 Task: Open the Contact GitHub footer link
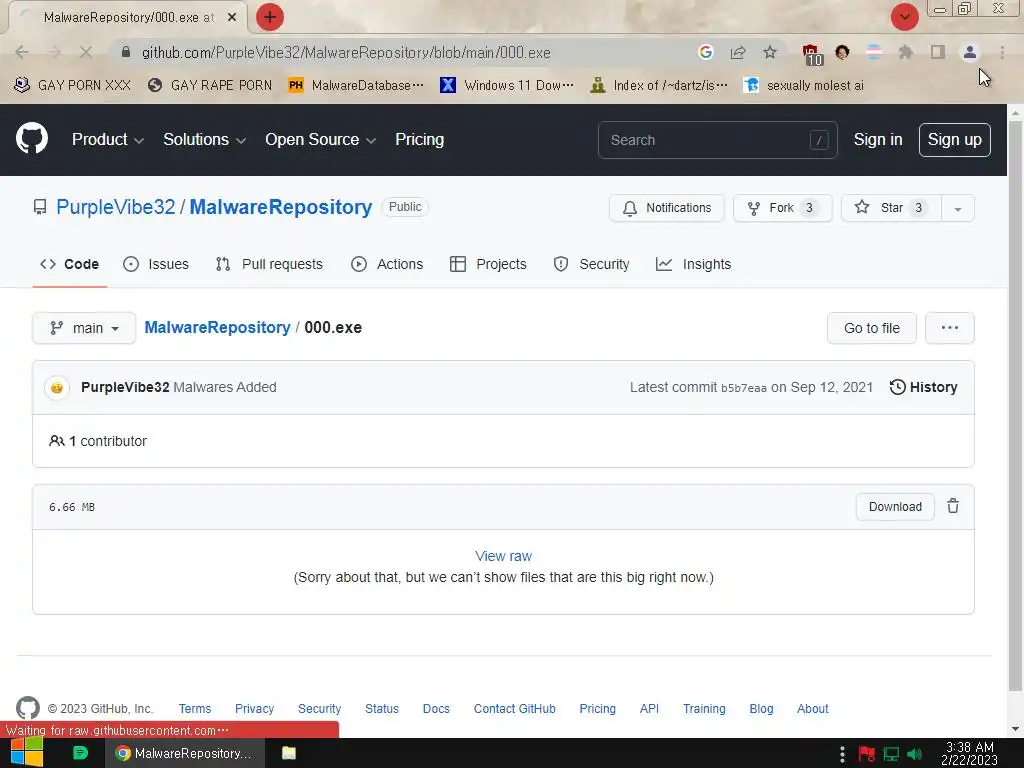click(x=515, y=709)
